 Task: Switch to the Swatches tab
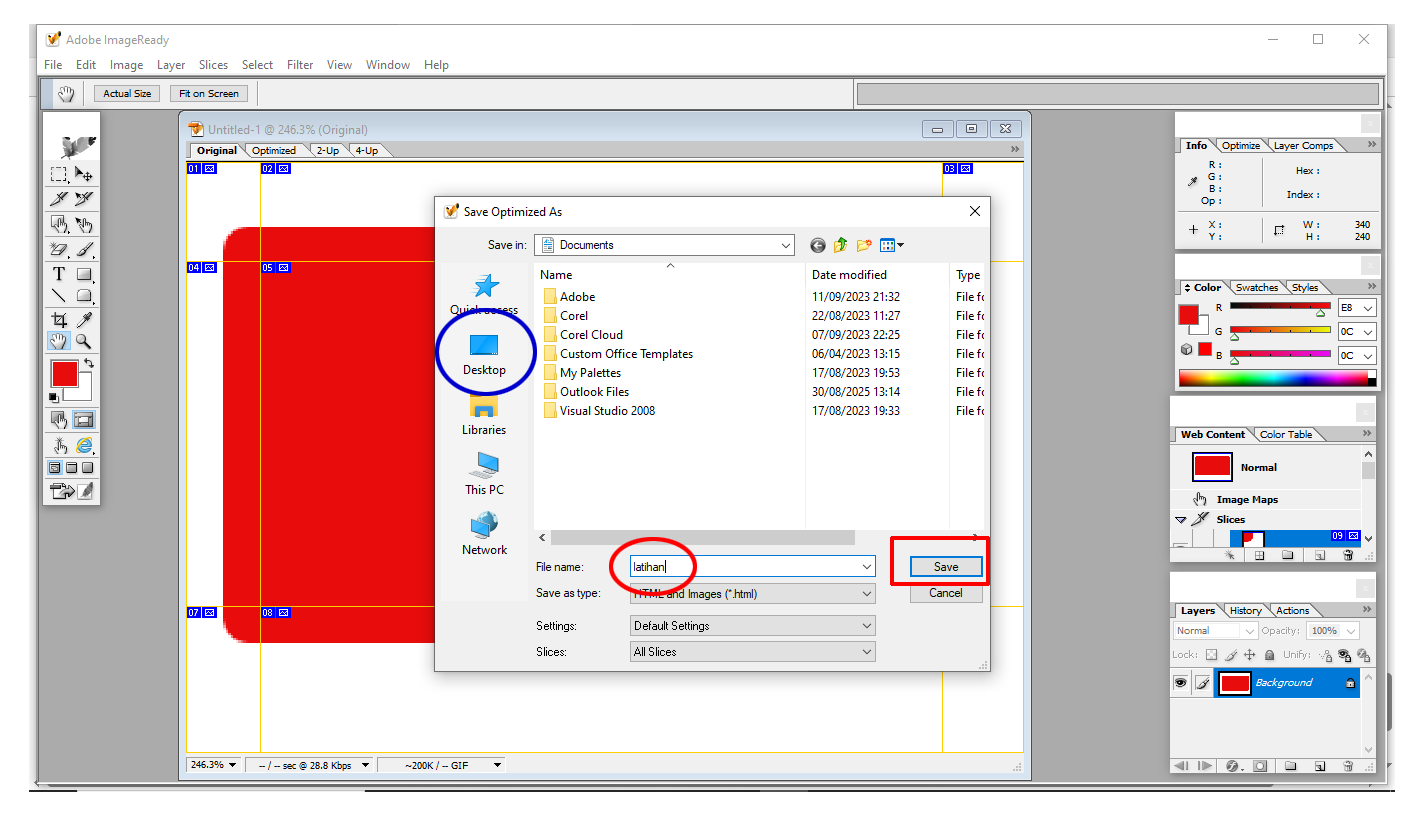(1257, 288)
